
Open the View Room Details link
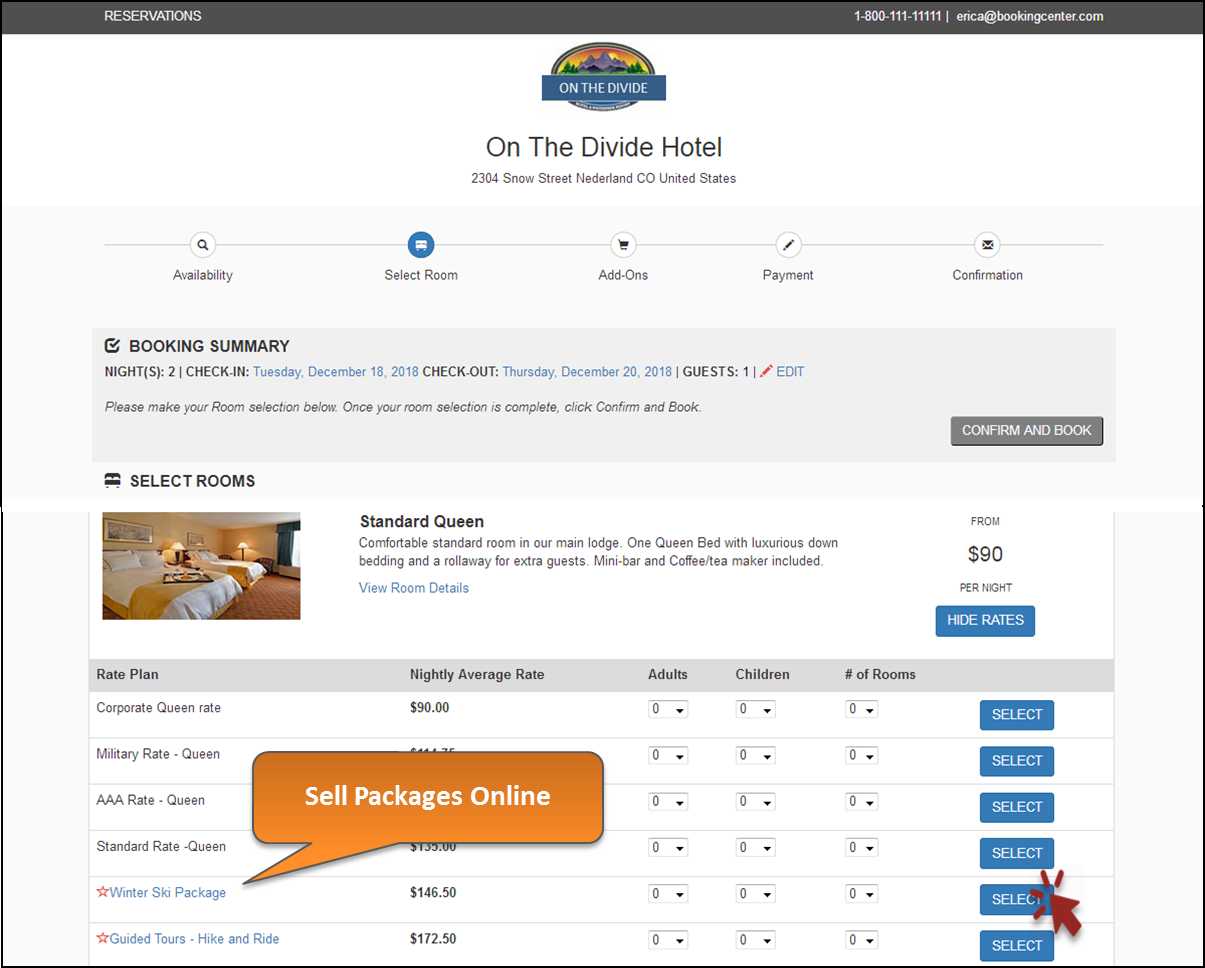pyautogui.click(x=414, y=588)
